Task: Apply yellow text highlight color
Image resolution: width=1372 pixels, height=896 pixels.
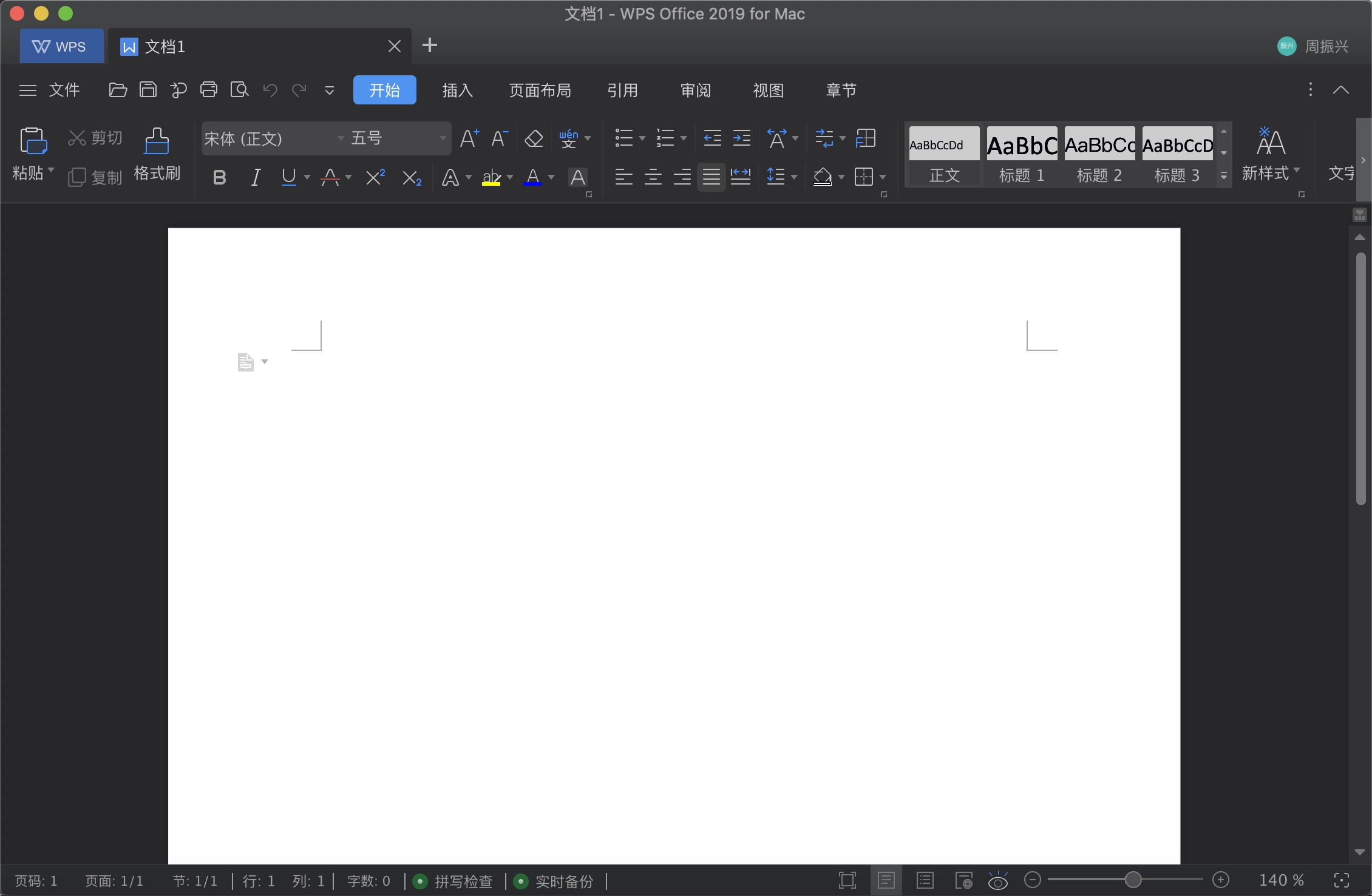Action: [491, 177]
